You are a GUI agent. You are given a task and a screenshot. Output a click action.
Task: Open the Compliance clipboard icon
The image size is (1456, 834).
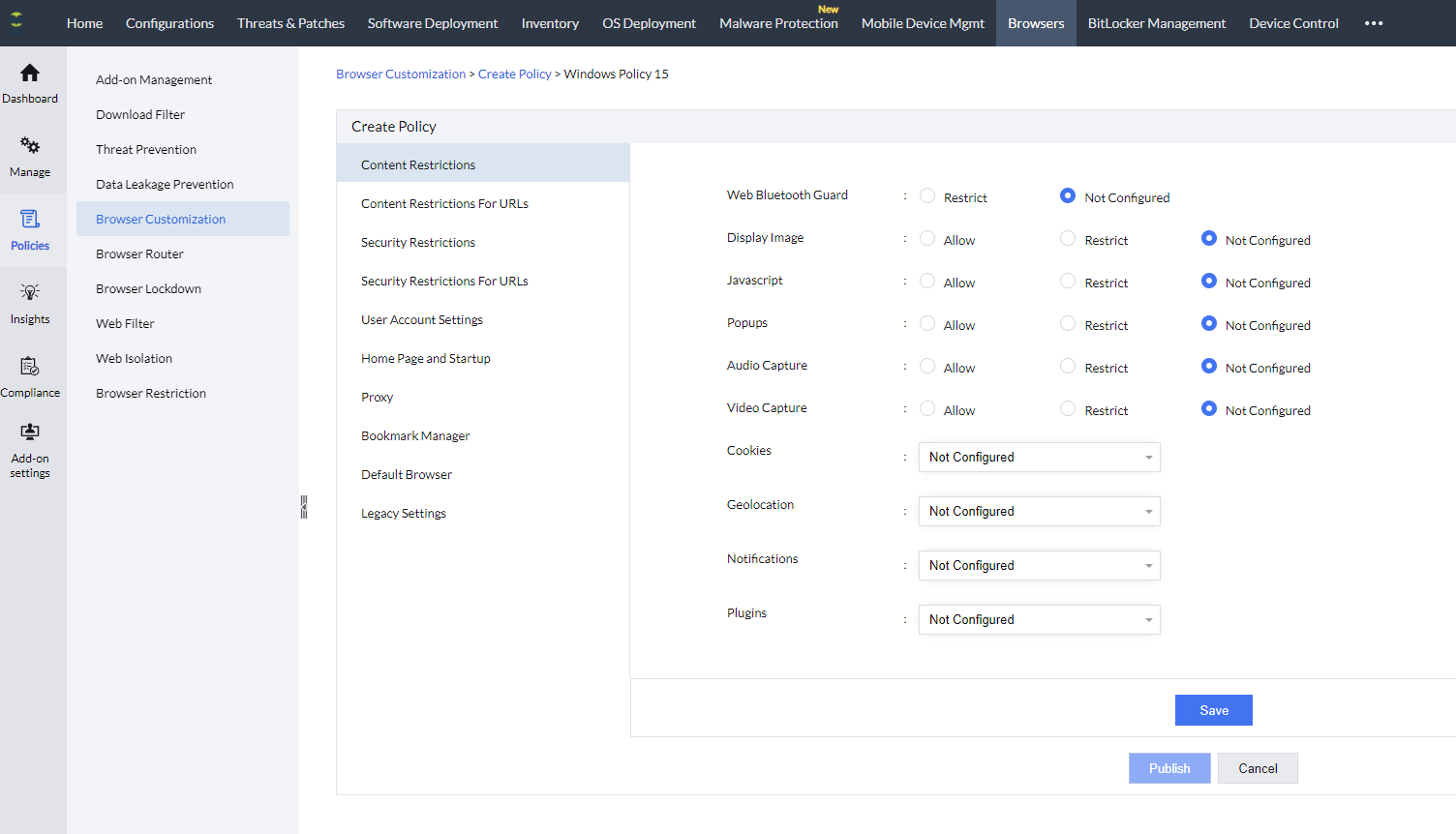coord(30,367)
